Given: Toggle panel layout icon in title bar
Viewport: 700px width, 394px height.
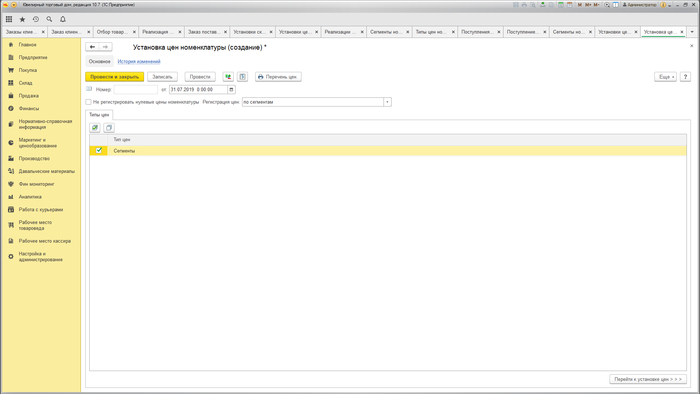Looking at the screenshot, I should click(x=616, y=5).
